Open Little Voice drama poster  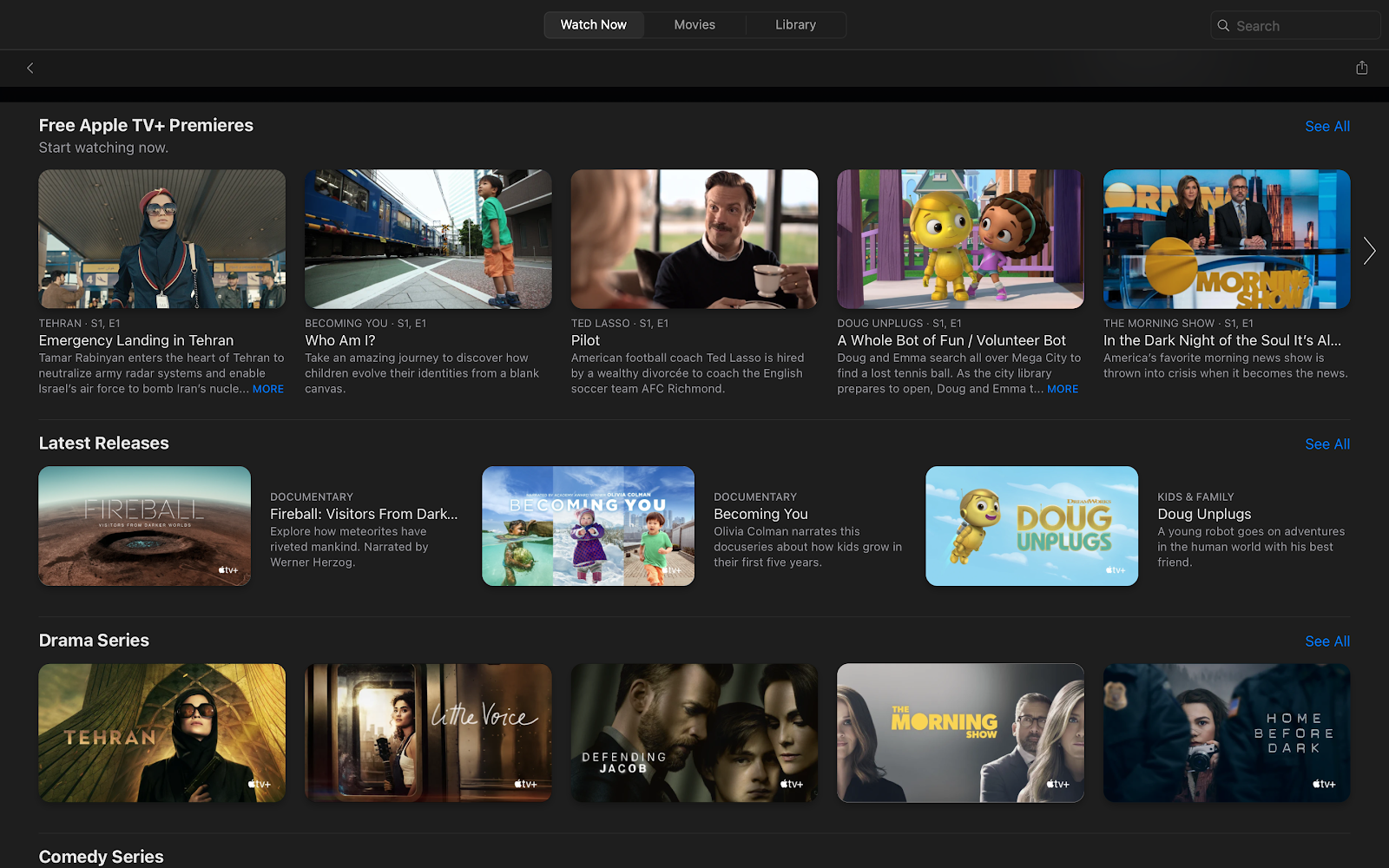428,733
